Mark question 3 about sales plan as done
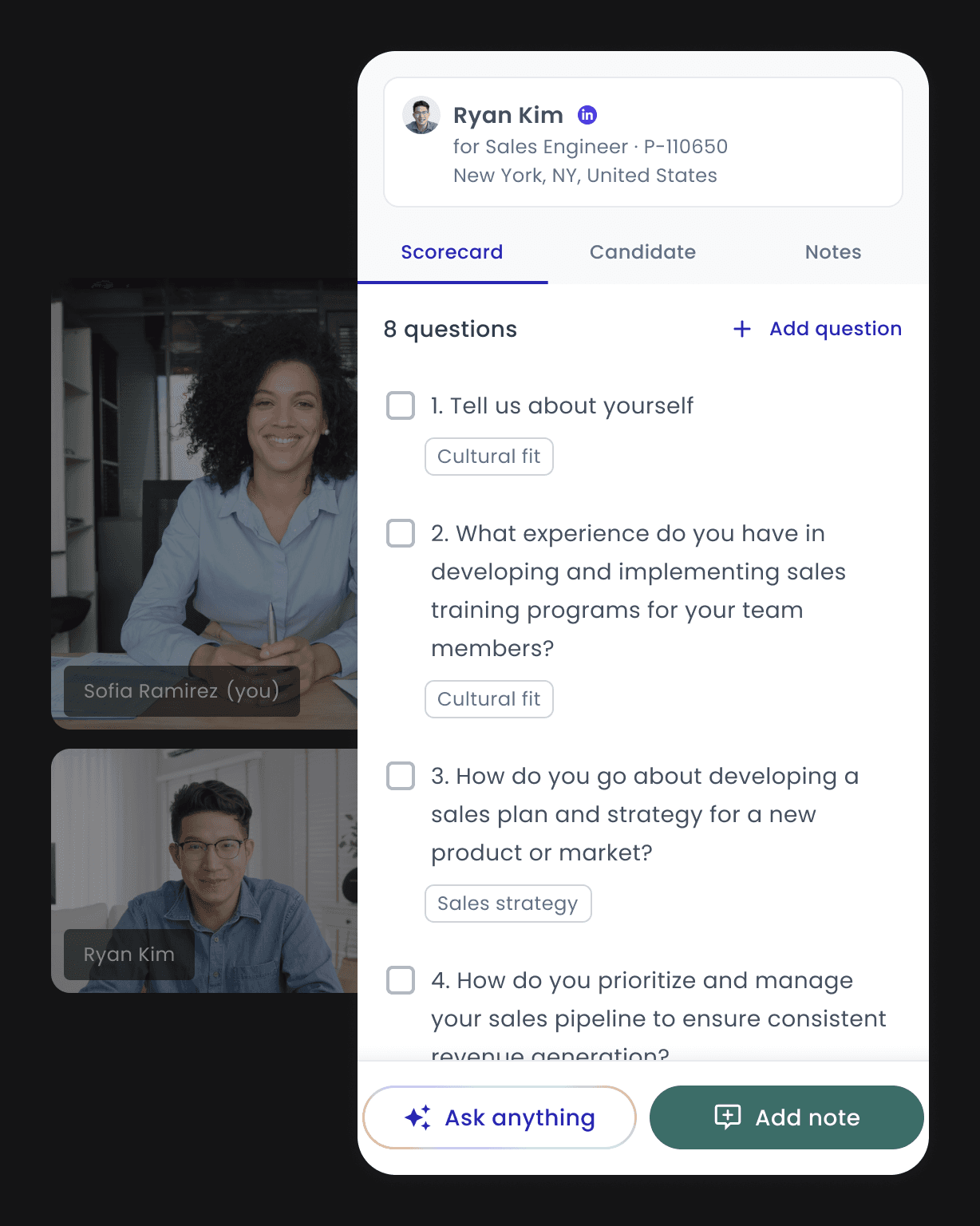Image resolution: width=980 pixels, height=1226 pixels. [x=401, y=776]
